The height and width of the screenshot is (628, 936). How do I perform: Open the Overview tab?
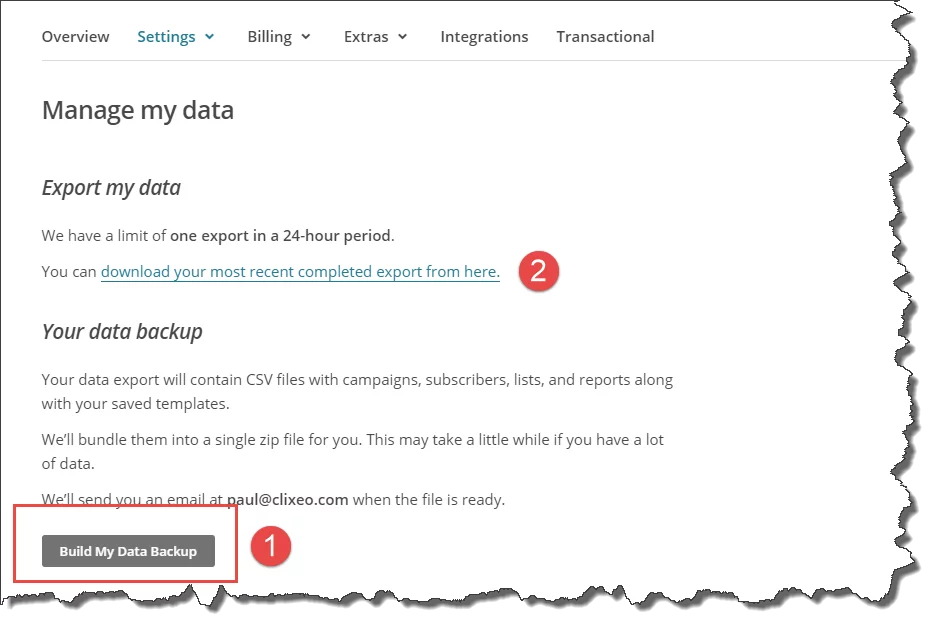(76, 37)
